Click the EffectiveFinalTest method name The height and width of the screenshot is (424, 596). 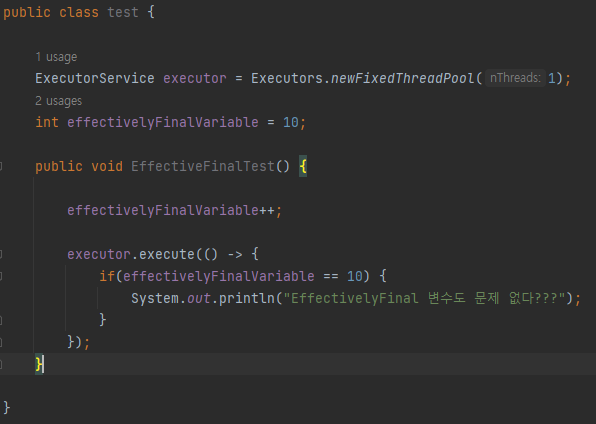203,167
